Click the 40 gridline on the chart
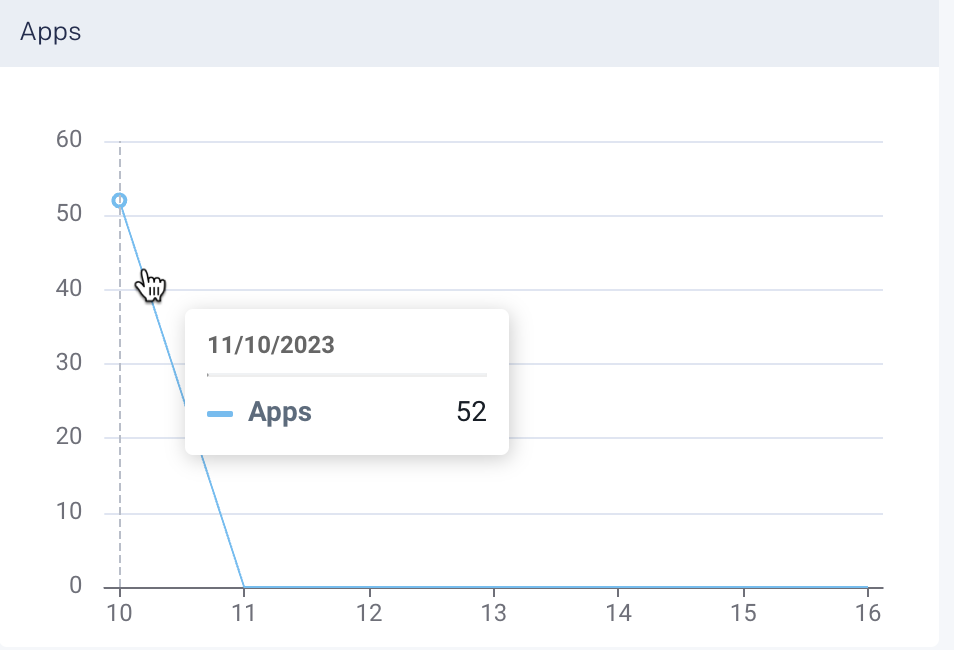Image resolution: width=954 pixels, height=650 pixels. (700, 288)
